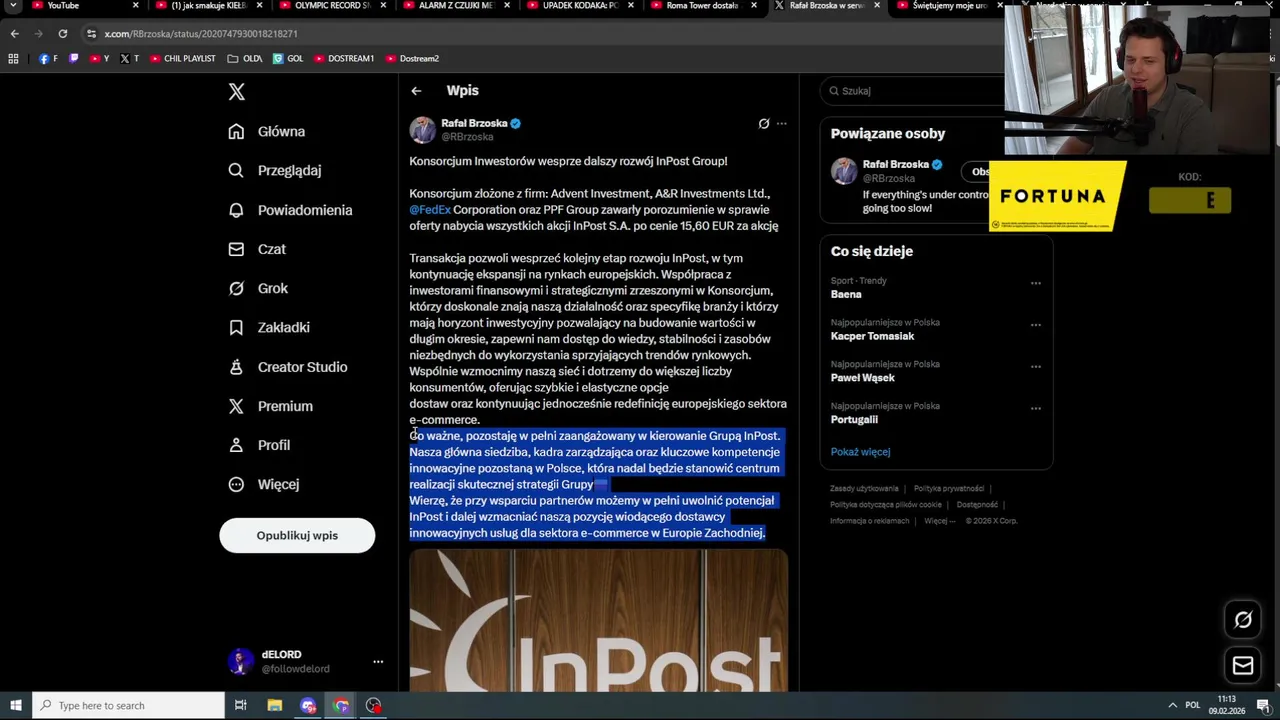Screen dimensions: 1280x720
Task: Open Profil page
Action: [259, 445]
